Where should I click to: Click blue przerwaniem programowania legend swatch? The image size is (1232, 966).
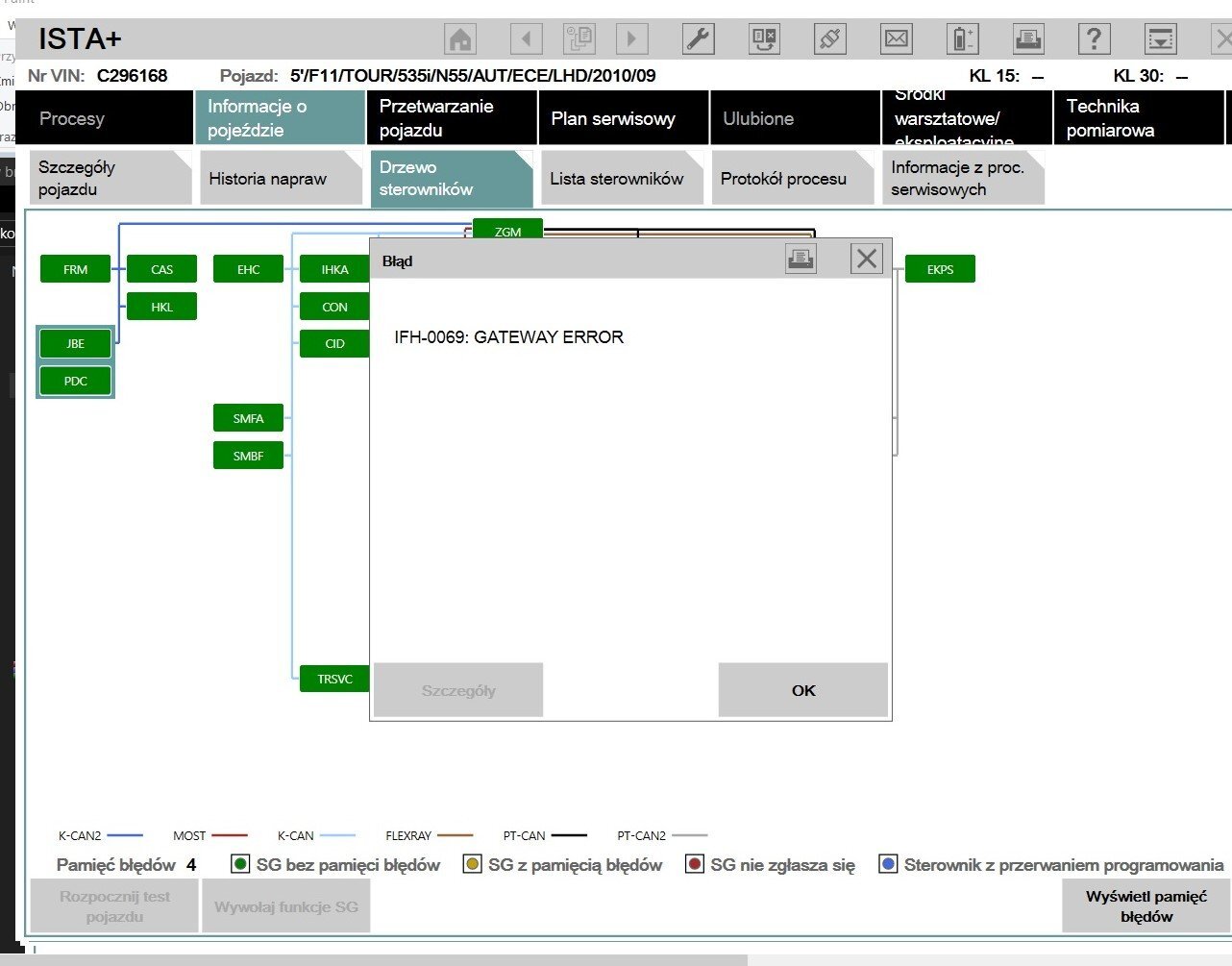point(888,864)
